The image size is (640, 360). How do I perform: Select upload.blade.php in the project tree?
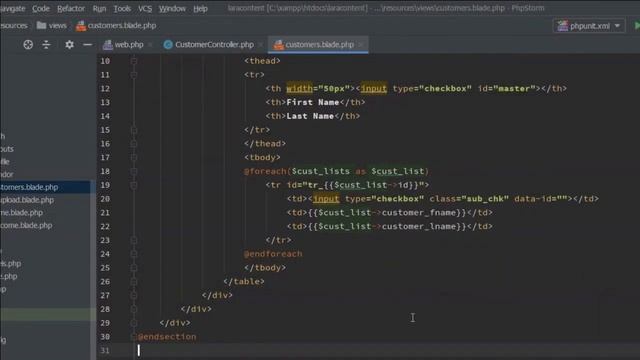[x=27, y=200]
